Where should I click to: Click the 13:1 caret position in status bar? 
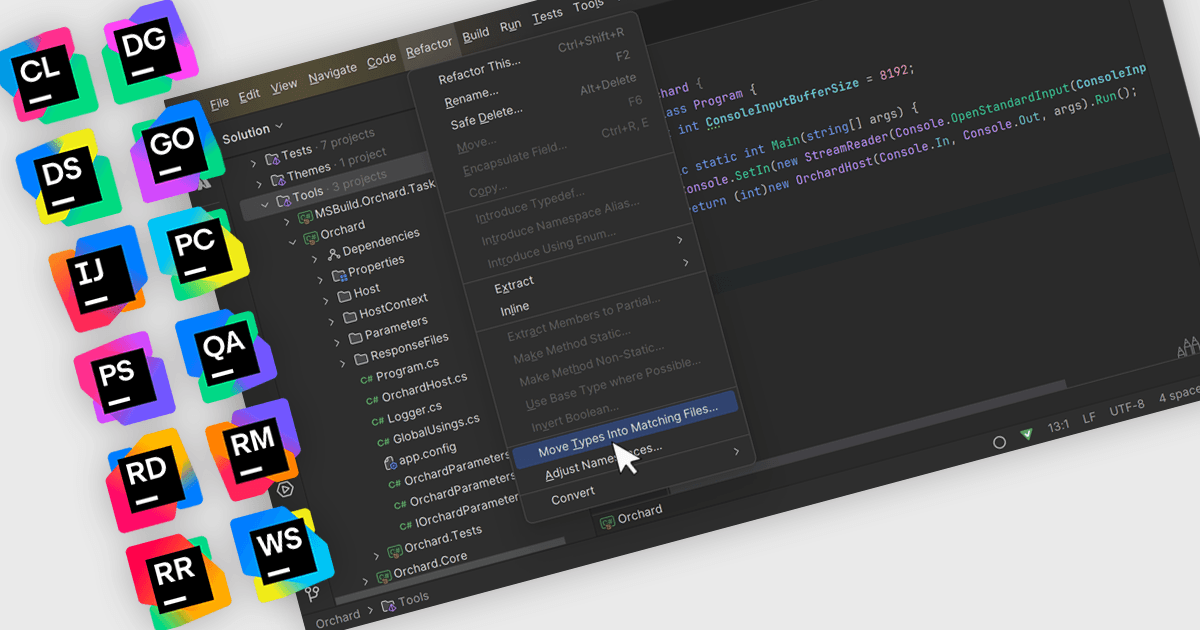point(1059,427)
